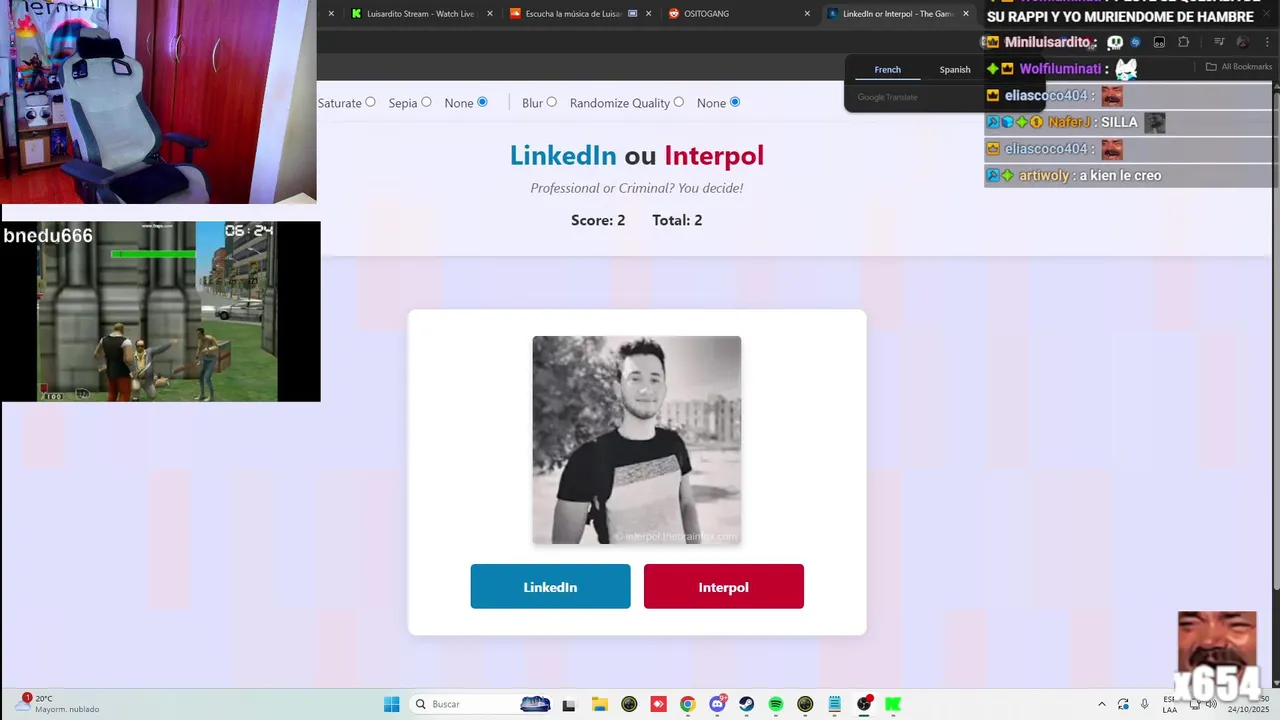Viewport: 1280px width, 720px height.
Task: Close the Escucha la música tab
Action: (649, 14)
